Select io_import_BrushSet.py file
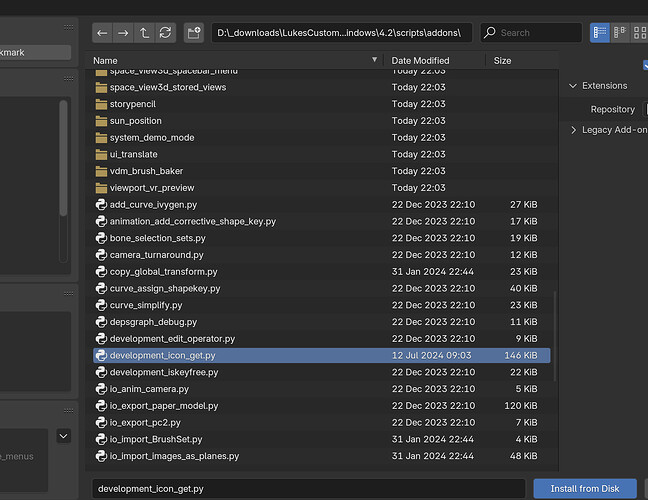Viewport: 648px width, 500px height. pyautogui.click(x=322, y=439)
